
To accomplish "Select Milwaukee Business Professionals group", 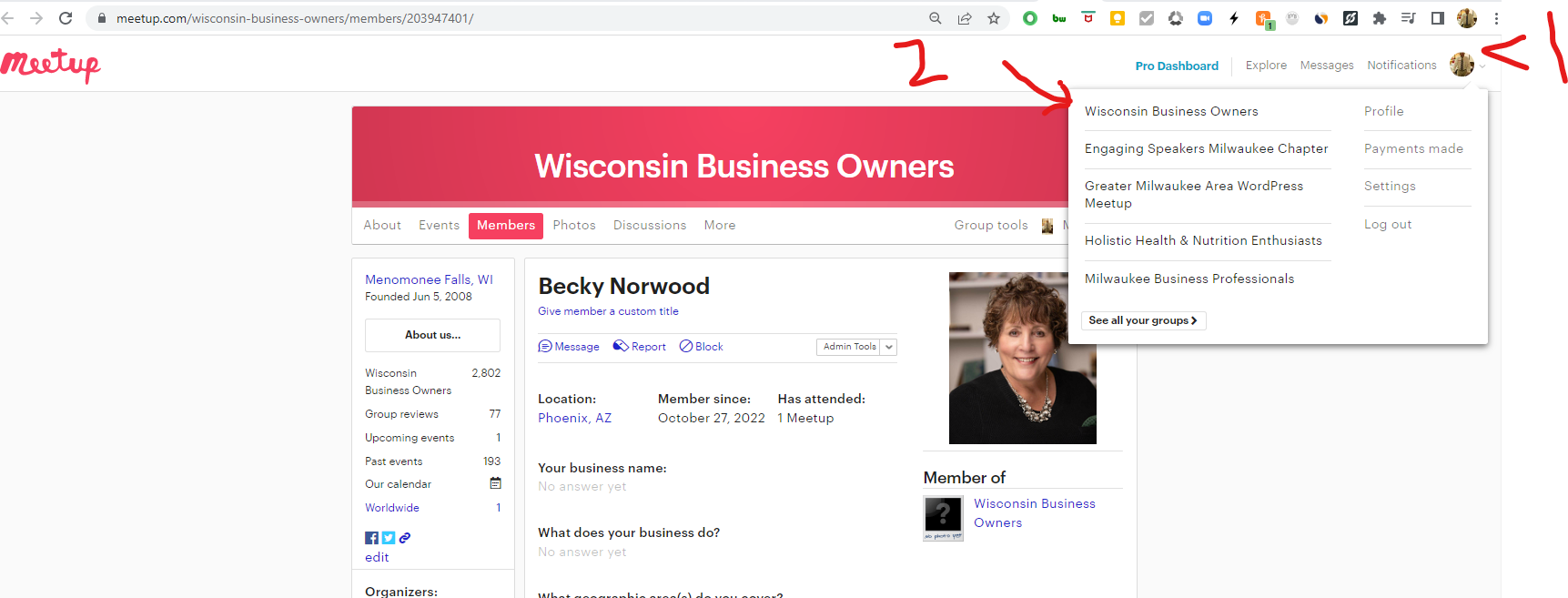I will click(1189, 279).
